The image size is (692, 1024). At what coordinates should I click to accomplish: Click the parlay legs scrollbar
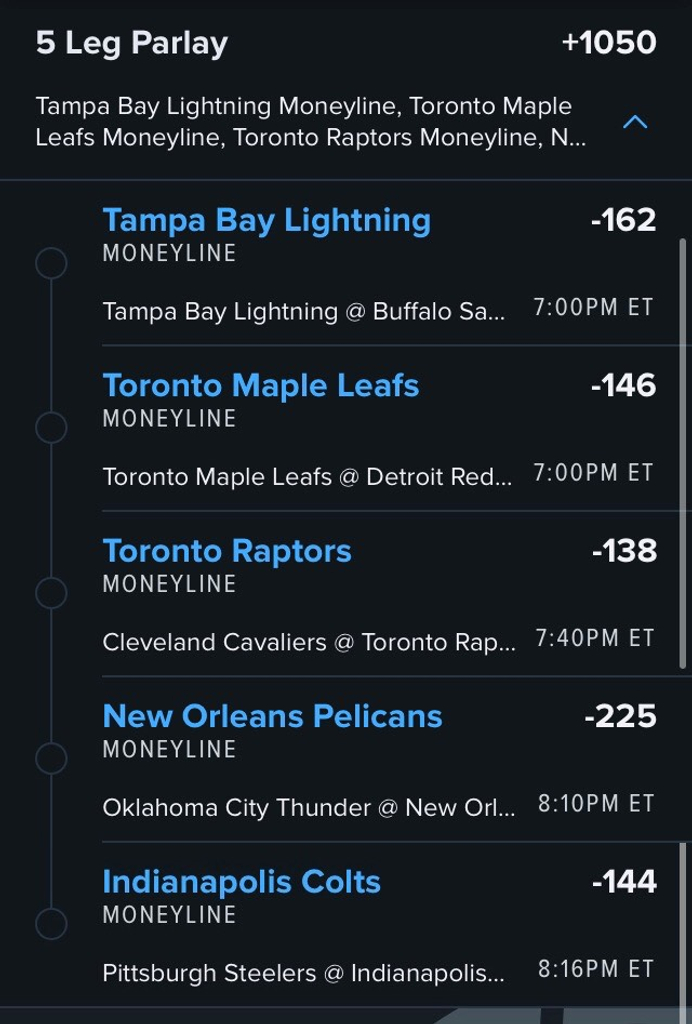(683, 450)
